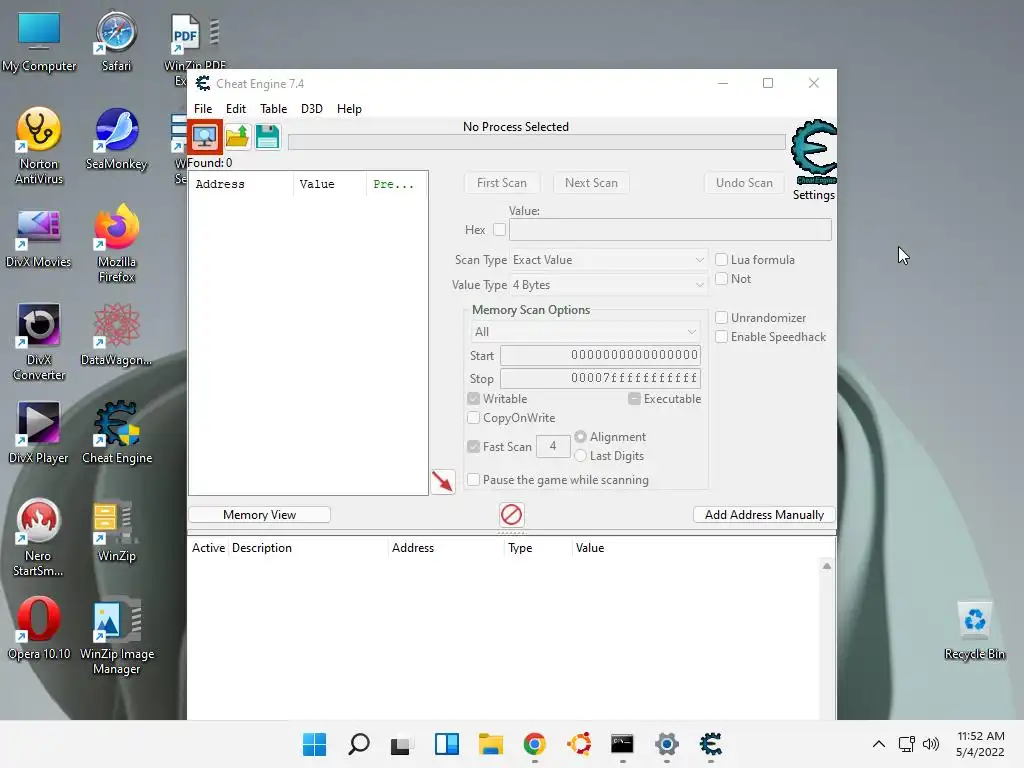Image resolution: width=1024 pixels, height=768 pixels.
Task: Click the red arrow add-to-list icon
Action: pos(443,482)
